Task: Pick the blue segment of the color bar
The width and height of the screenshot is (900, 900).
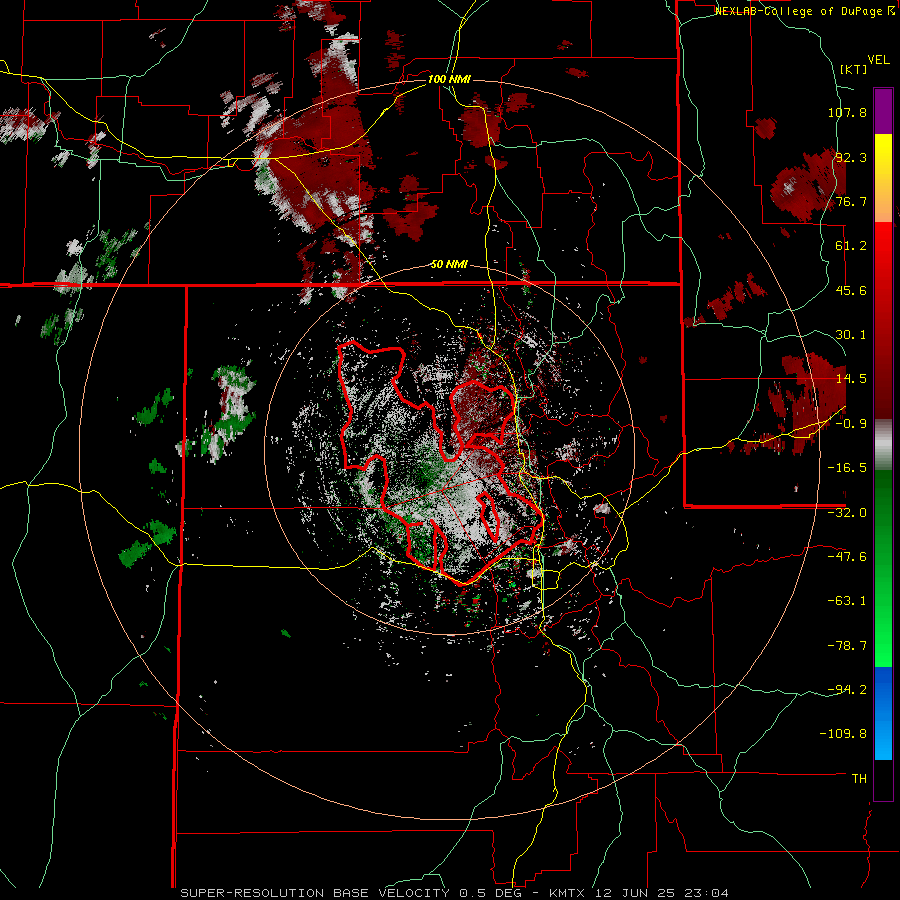Action: [x=883, y=713]
